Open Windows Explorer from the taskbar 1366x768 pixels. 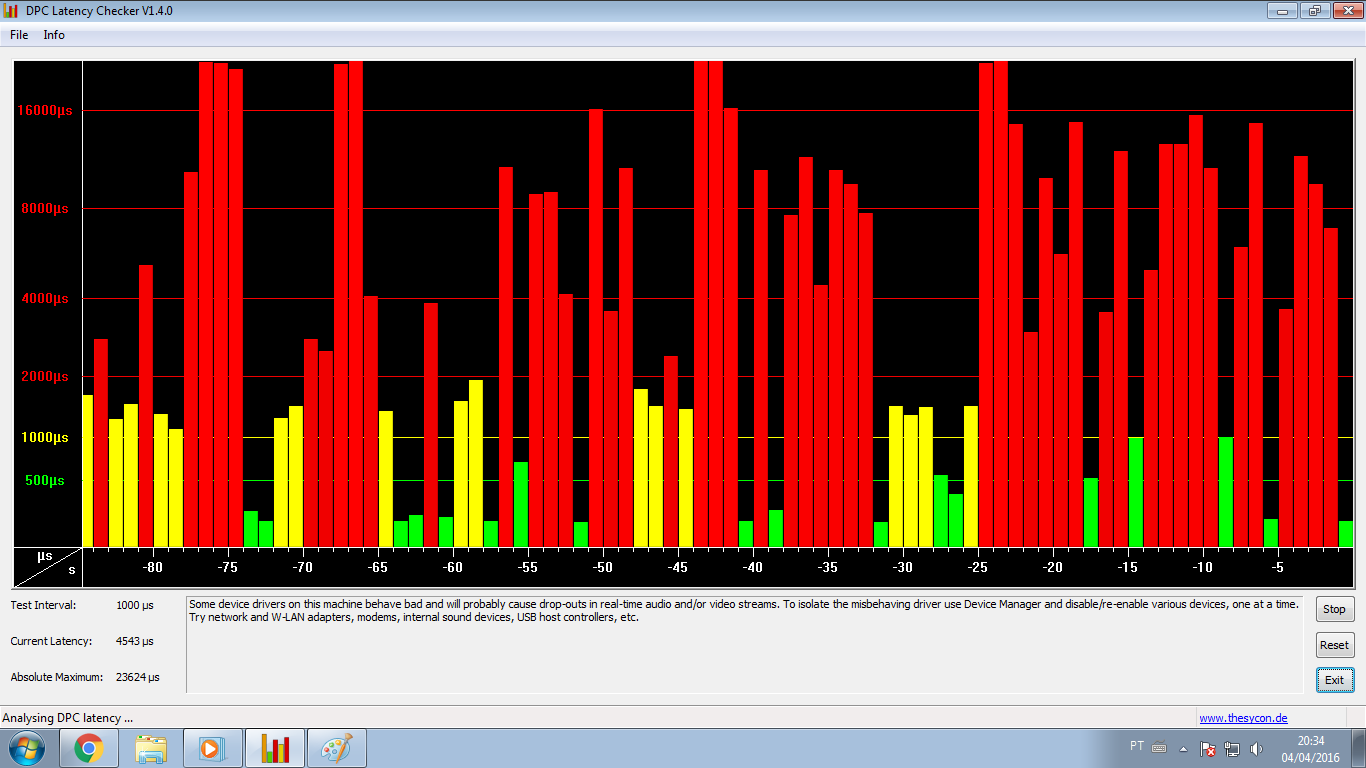click(151, 748)
